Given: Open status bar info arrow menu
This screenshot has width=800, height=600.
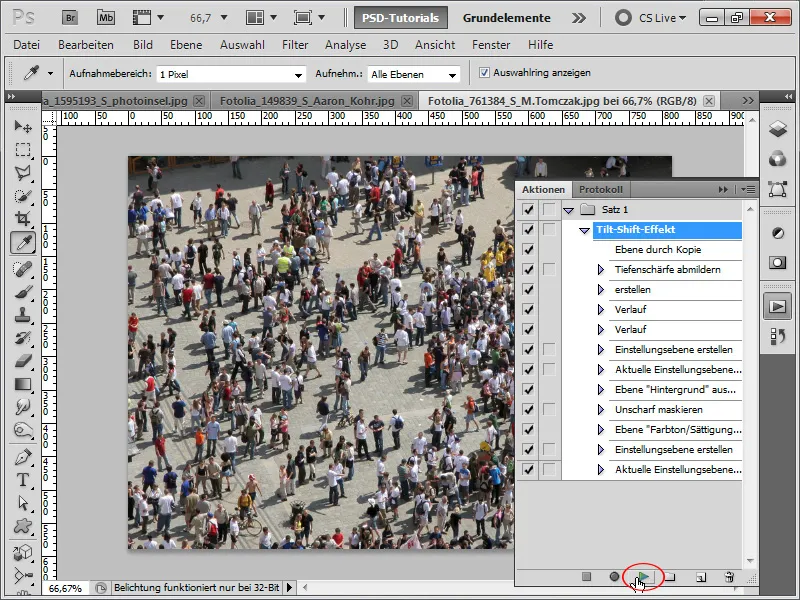Looking at the screenshot, I should [x=289, y=588].
